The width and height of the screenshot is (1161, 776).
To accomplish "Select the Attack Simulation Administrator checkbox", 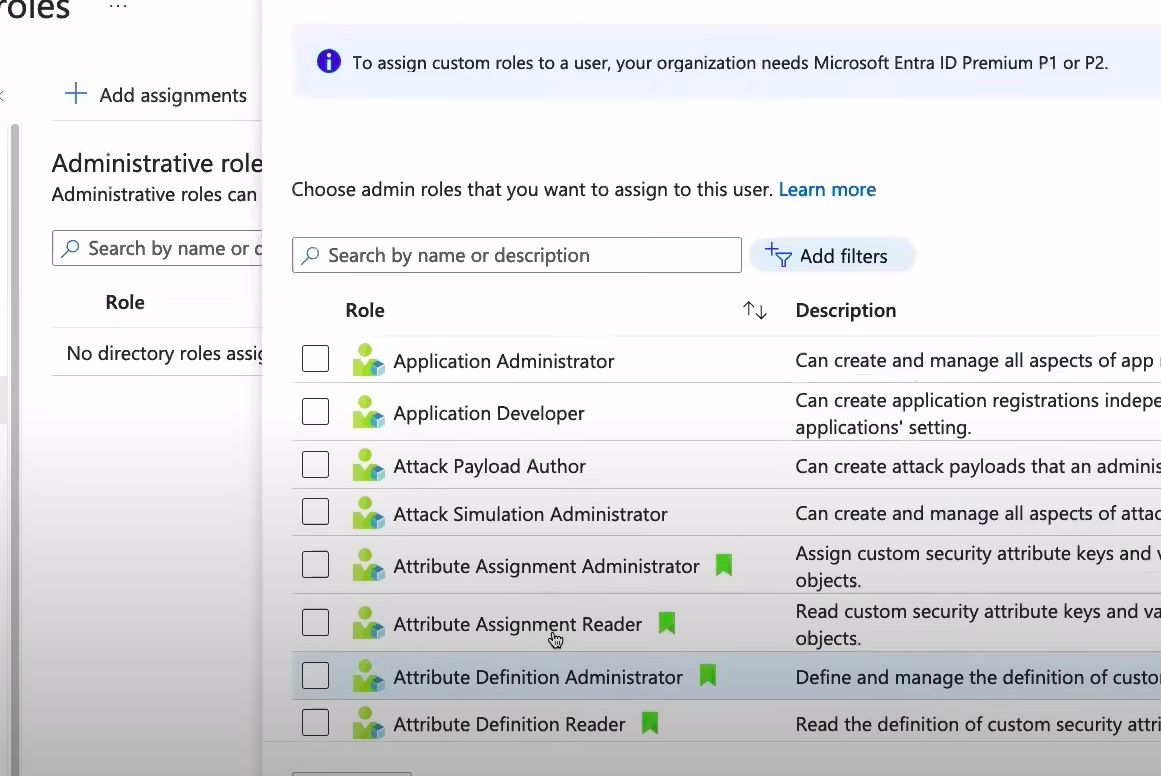I will 315,512.
